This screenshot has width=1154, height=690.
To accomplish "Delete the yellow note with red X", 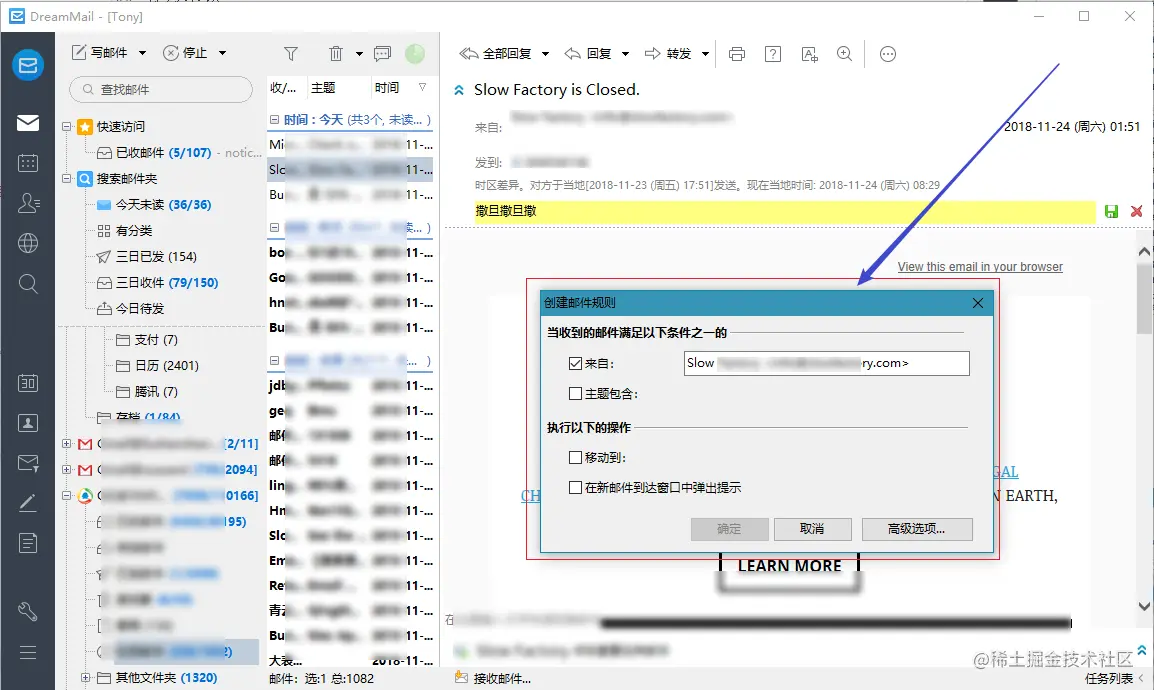I will point(1136,211).
